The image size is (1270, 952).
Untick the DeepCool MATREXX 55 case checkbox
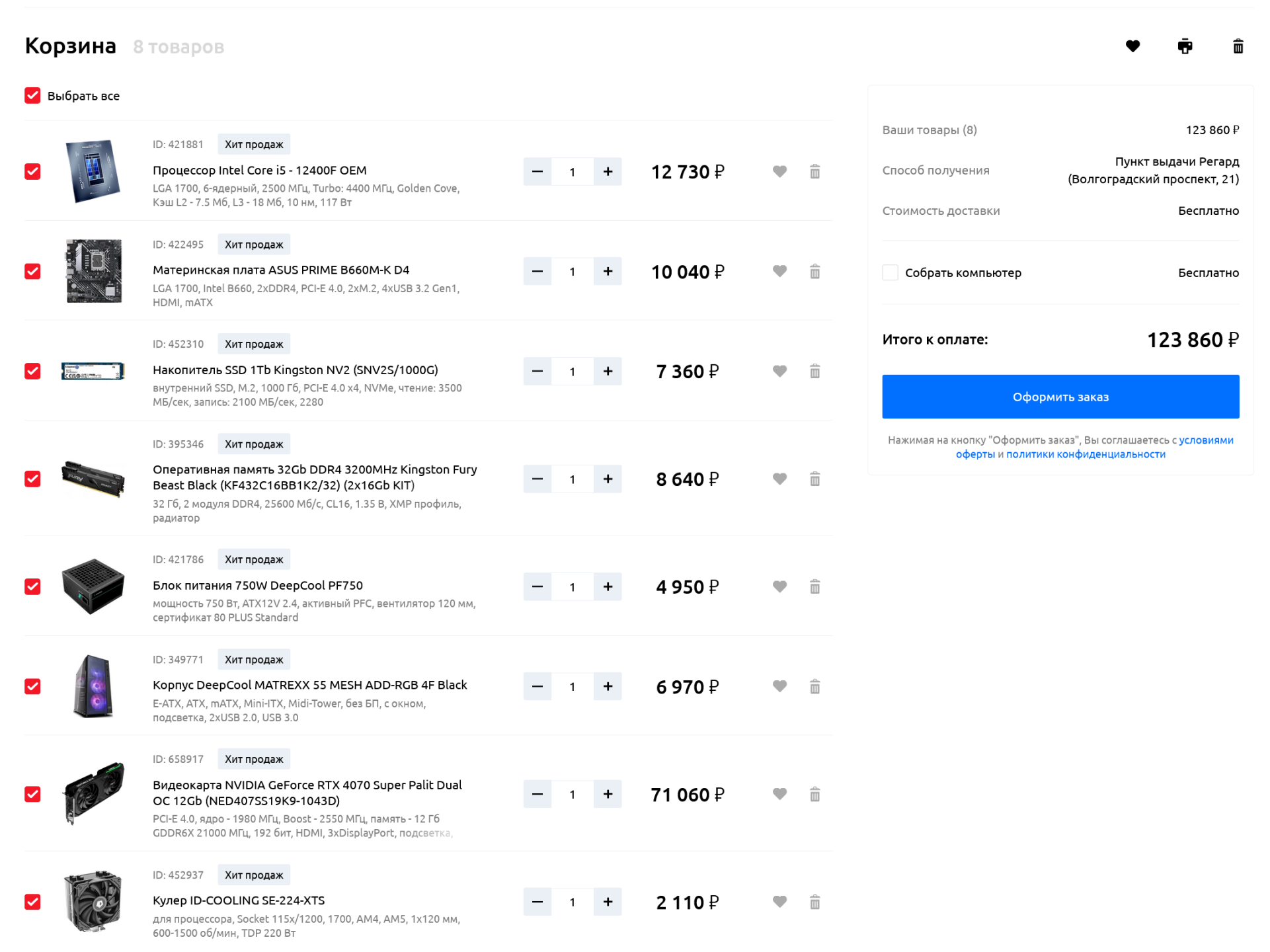tap(32, 686)
